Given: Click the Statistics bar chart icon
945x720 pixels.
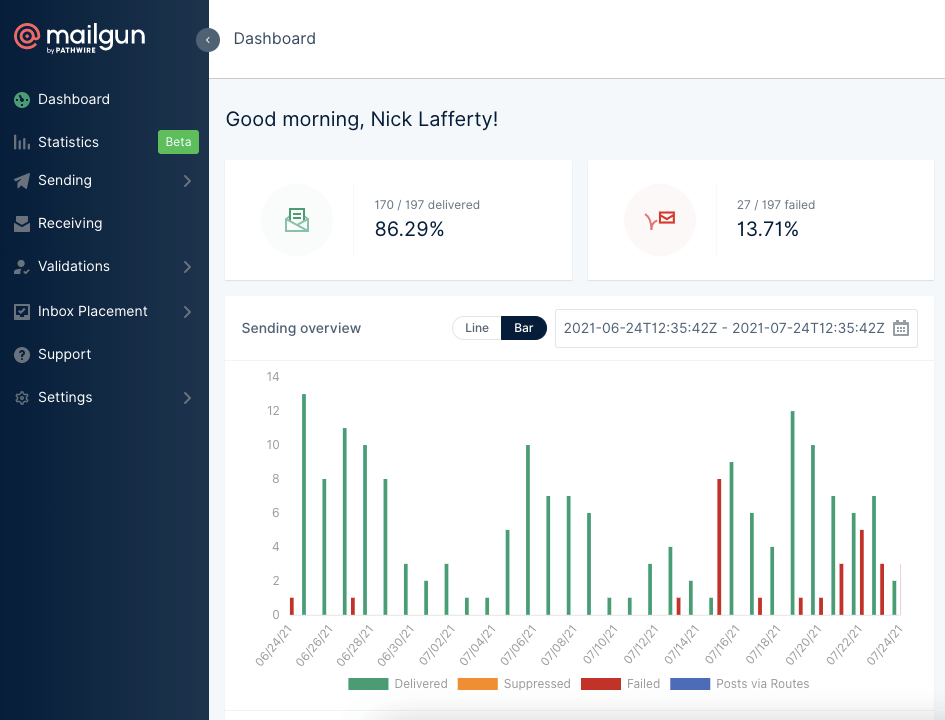Looking at the screenshot, I should pos(21,141).
